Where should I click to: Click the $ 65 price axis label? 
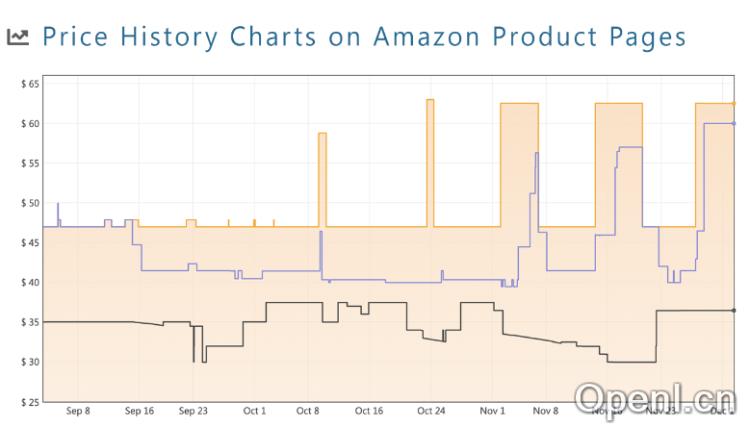tap(29, 84)
